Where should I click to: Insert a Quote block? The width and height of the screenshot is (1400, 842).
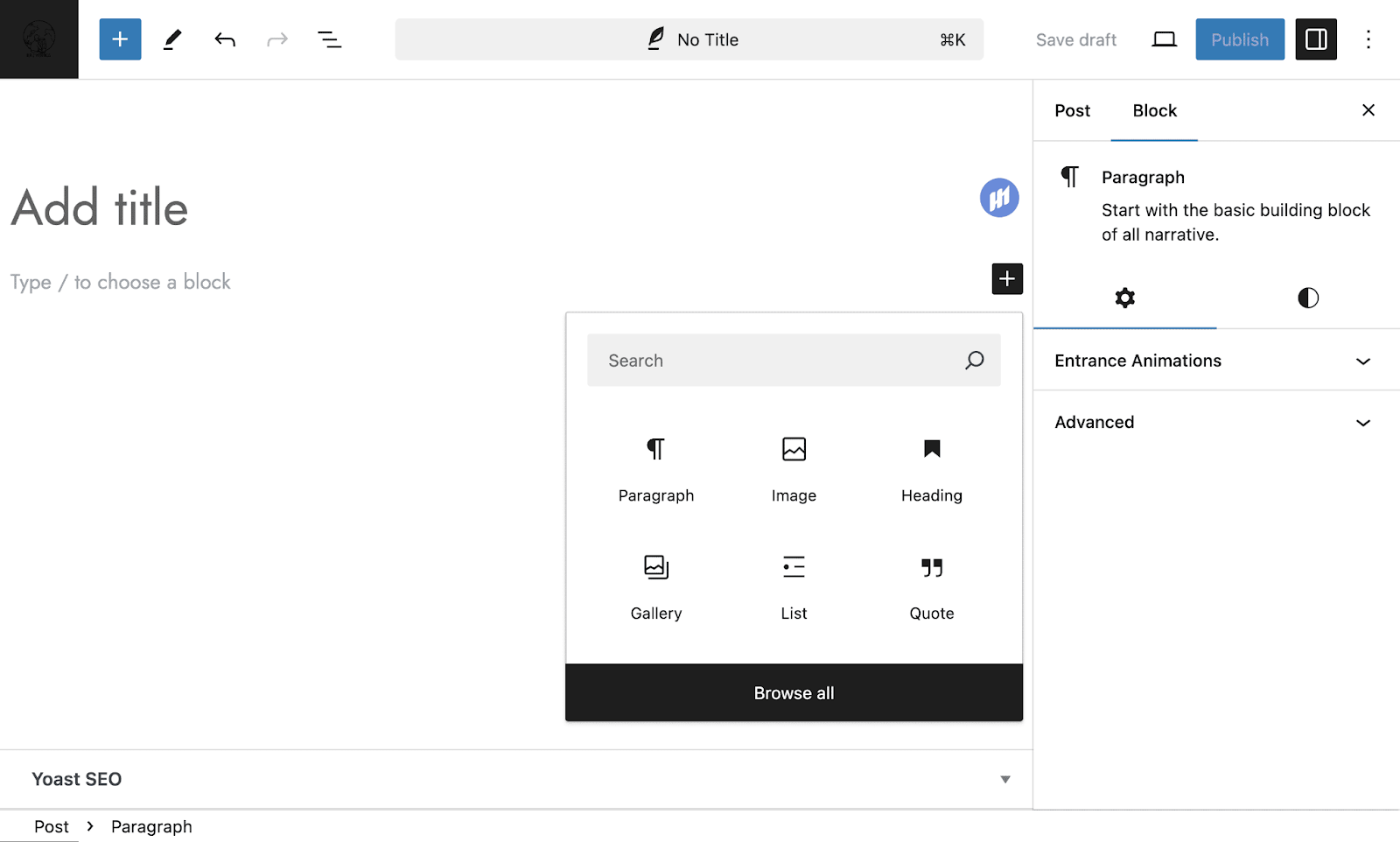pyautogui.click(x=930, y=586)
